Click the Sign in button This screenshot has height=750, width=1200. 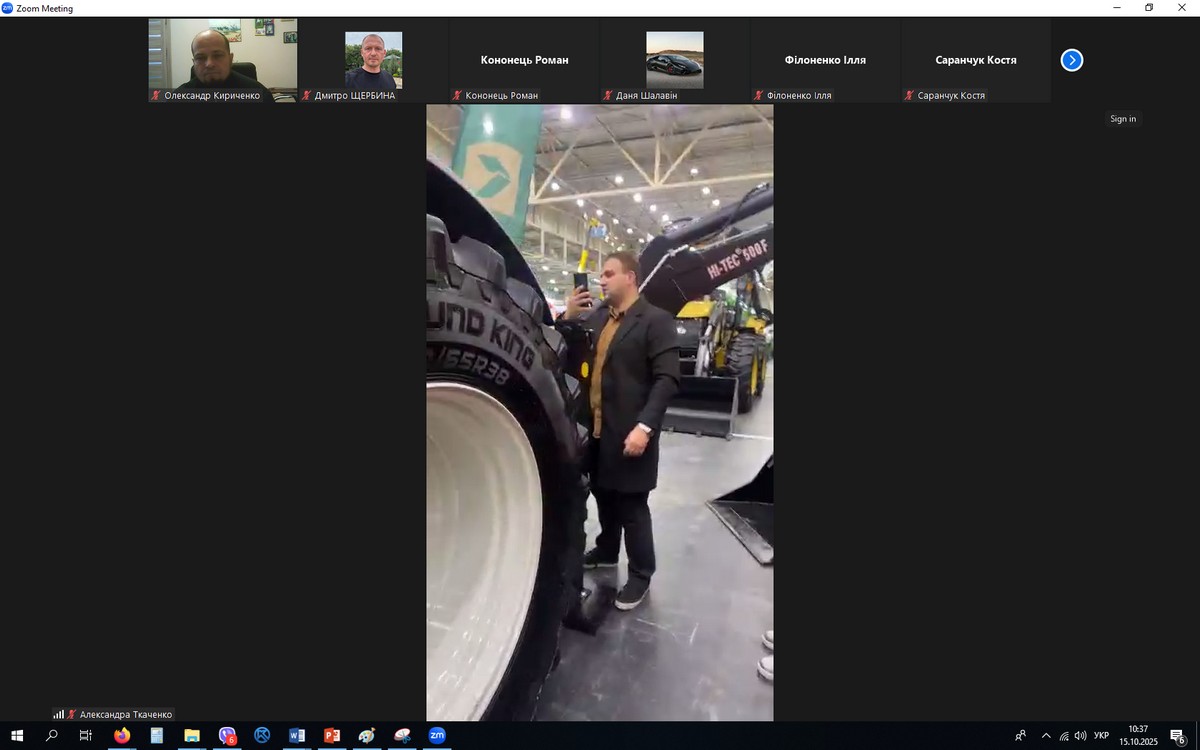click(1123, 119)
